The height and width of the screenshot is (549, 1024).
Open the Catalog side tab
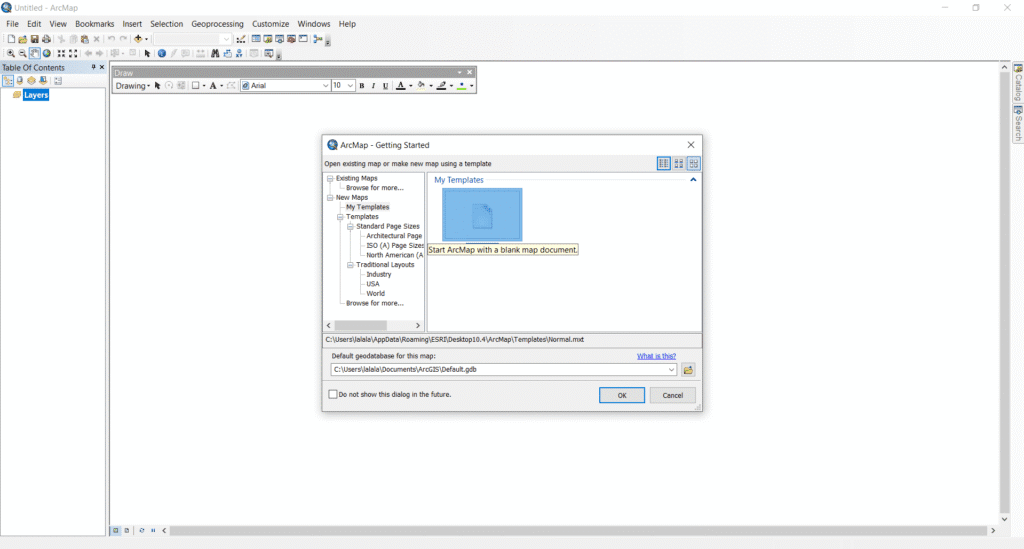[1018, 82]
